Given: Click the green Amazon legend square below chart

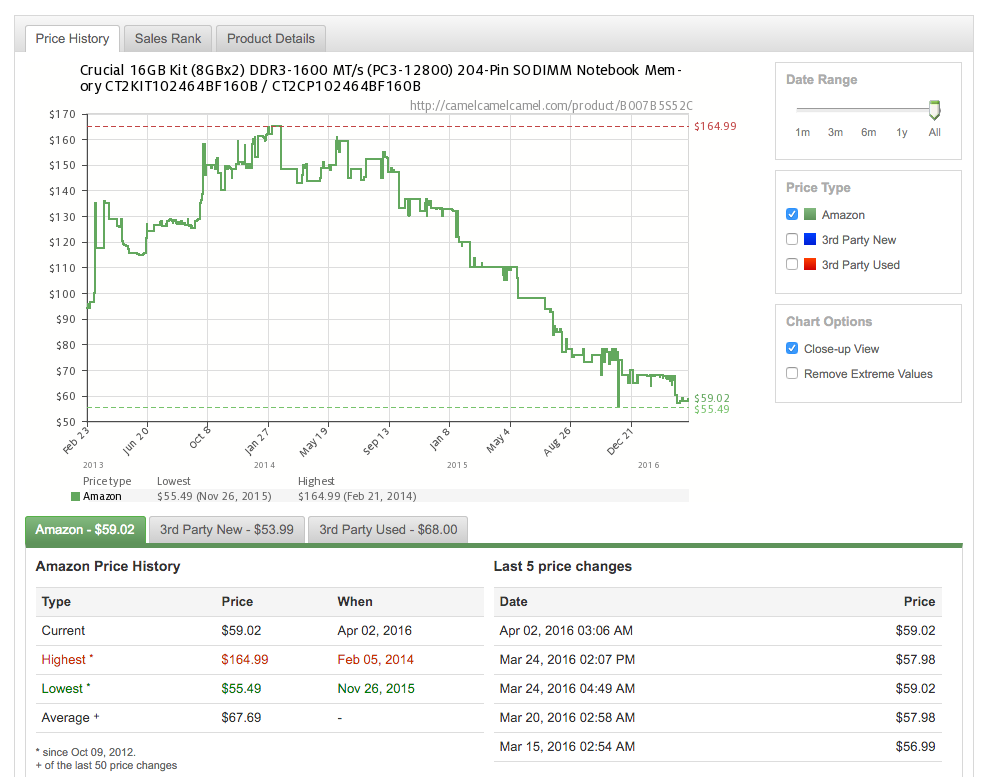Looking at the screenshot, I should (75, 496).
